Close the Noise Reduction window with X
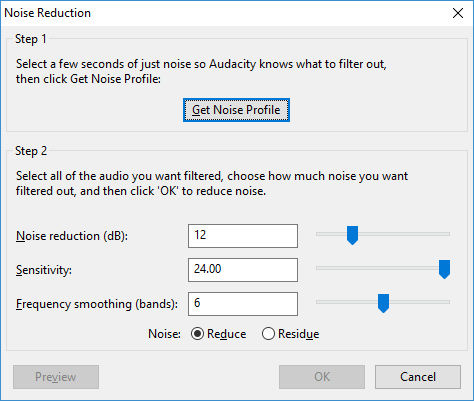This screenshot has width=474, height=401. 458,13
